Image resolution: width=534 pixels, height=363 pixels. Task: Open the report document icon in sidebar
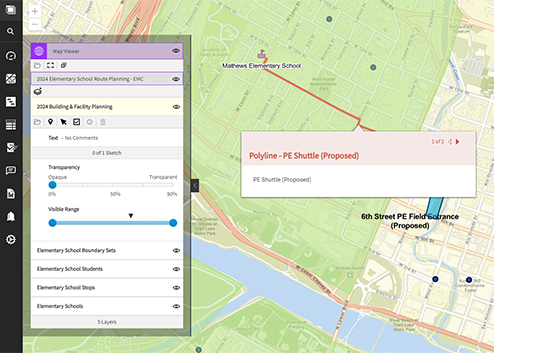pyautogui.click(x=11, y=193)
